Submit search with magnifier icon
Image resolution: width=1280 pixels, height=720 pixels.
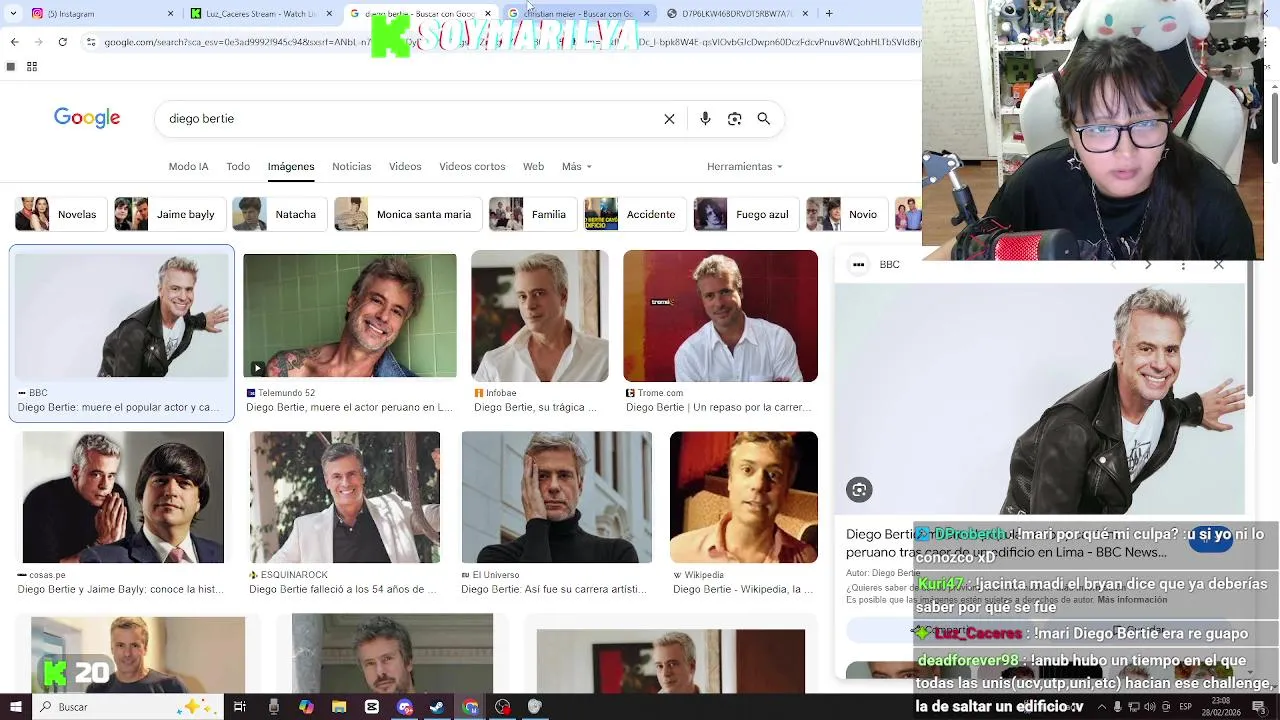pos(764,119)
